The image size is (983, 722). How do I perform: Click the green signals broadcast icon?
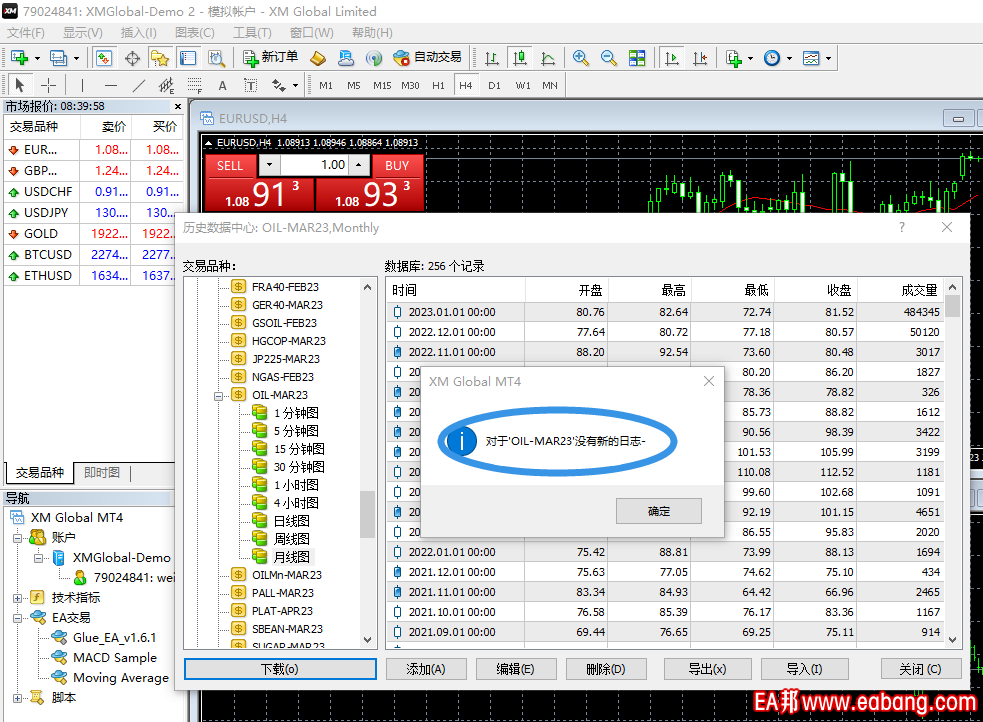pyautogui.click(x=374, y=58)
